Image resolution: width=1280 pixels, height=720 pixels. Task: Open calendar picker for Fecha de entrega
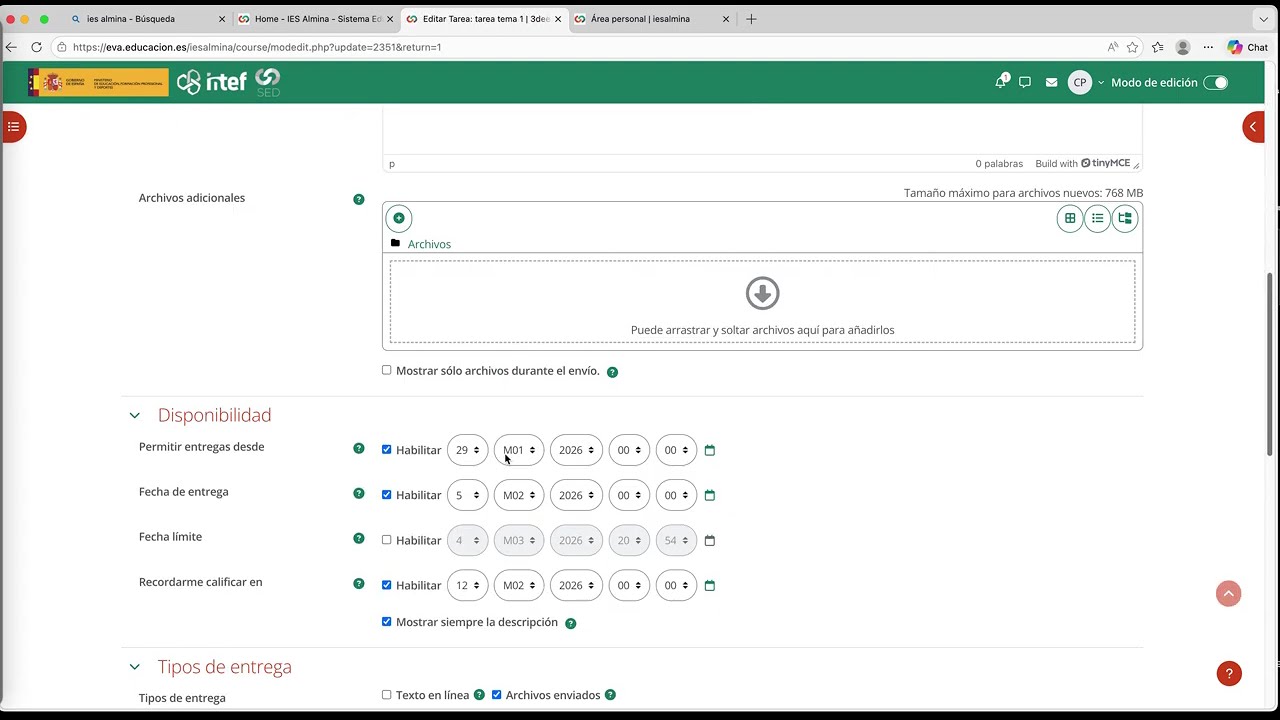point(710,495)
